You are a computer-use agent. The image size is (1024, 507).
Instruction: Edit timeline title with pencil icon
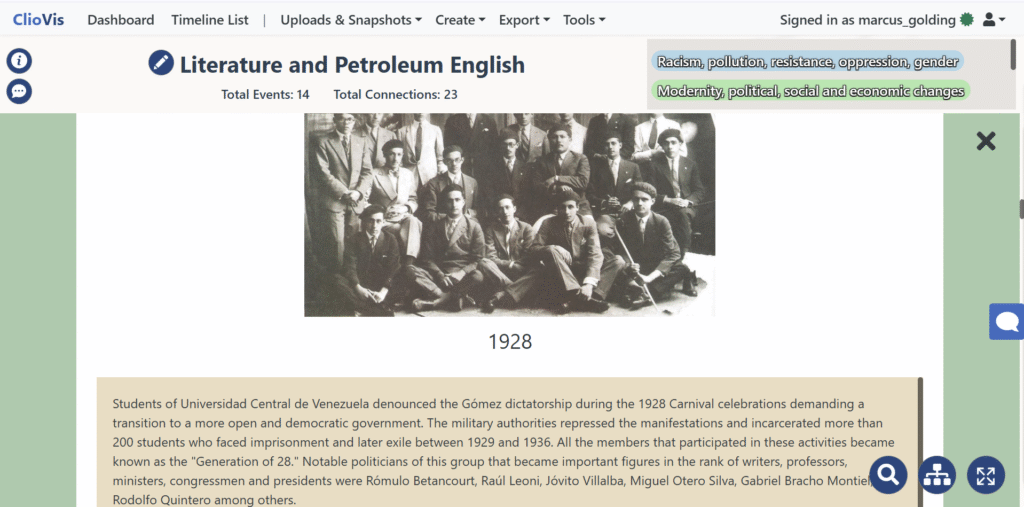(x=161, y=63)
